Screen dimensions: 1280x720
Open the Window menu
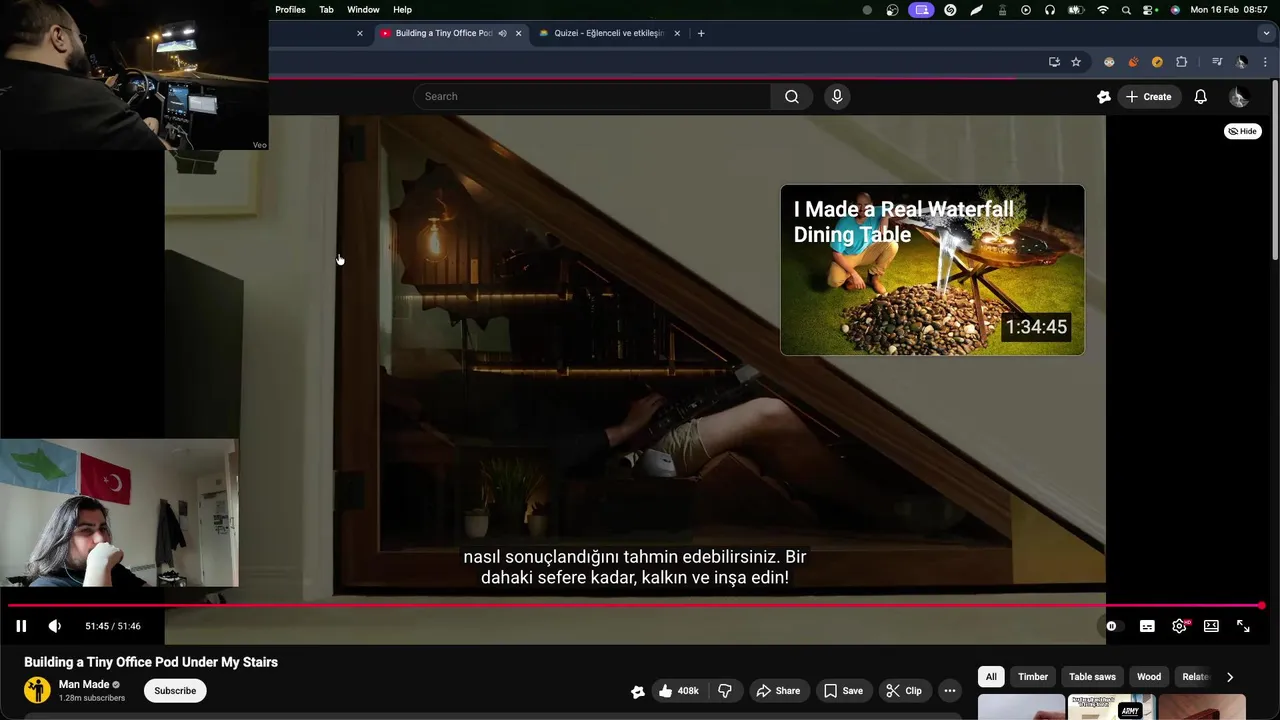[363, 10]
